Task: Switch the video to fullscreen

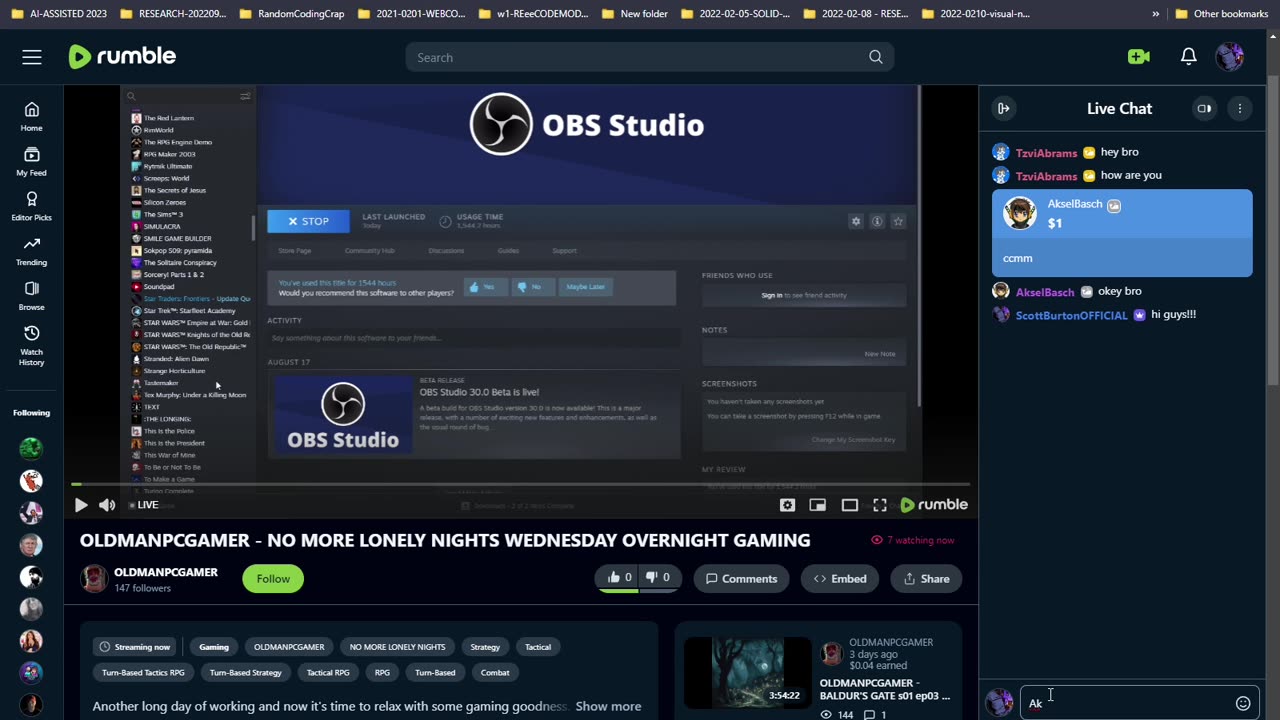Action: [x=880, y=505]
